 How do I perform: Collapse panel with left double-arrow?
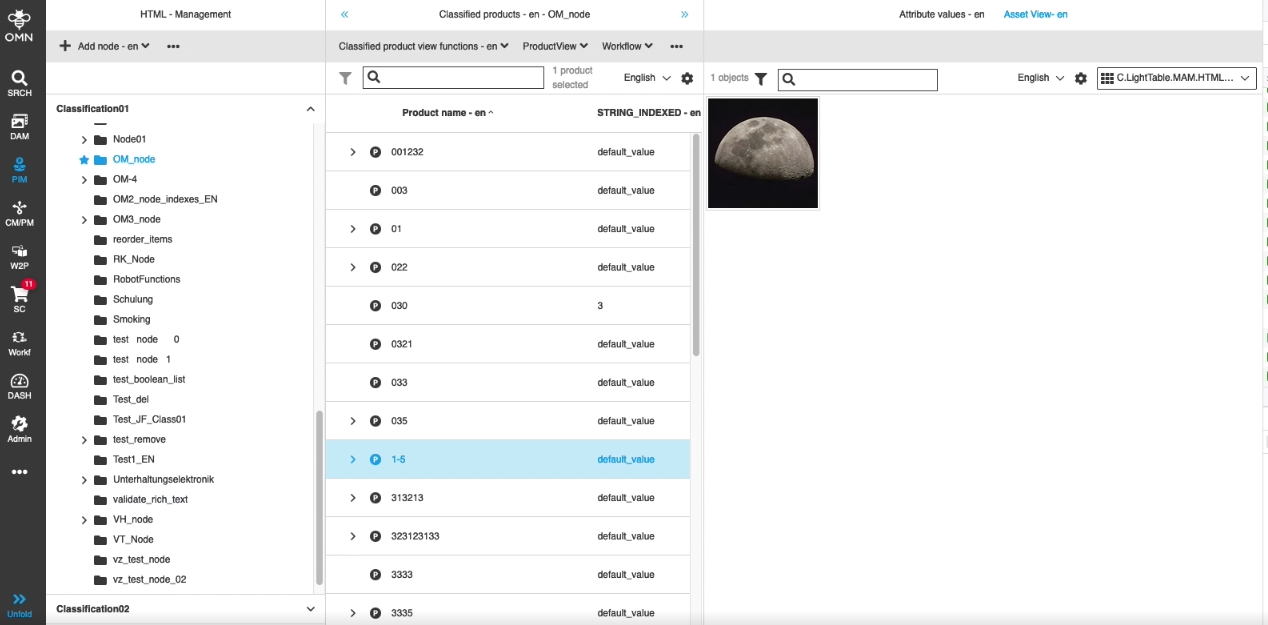coord(345,15)
